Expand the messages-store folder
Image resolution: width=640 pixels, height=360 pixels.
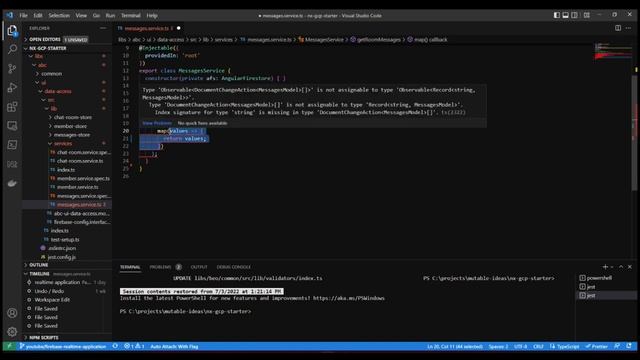coord(72,135)
